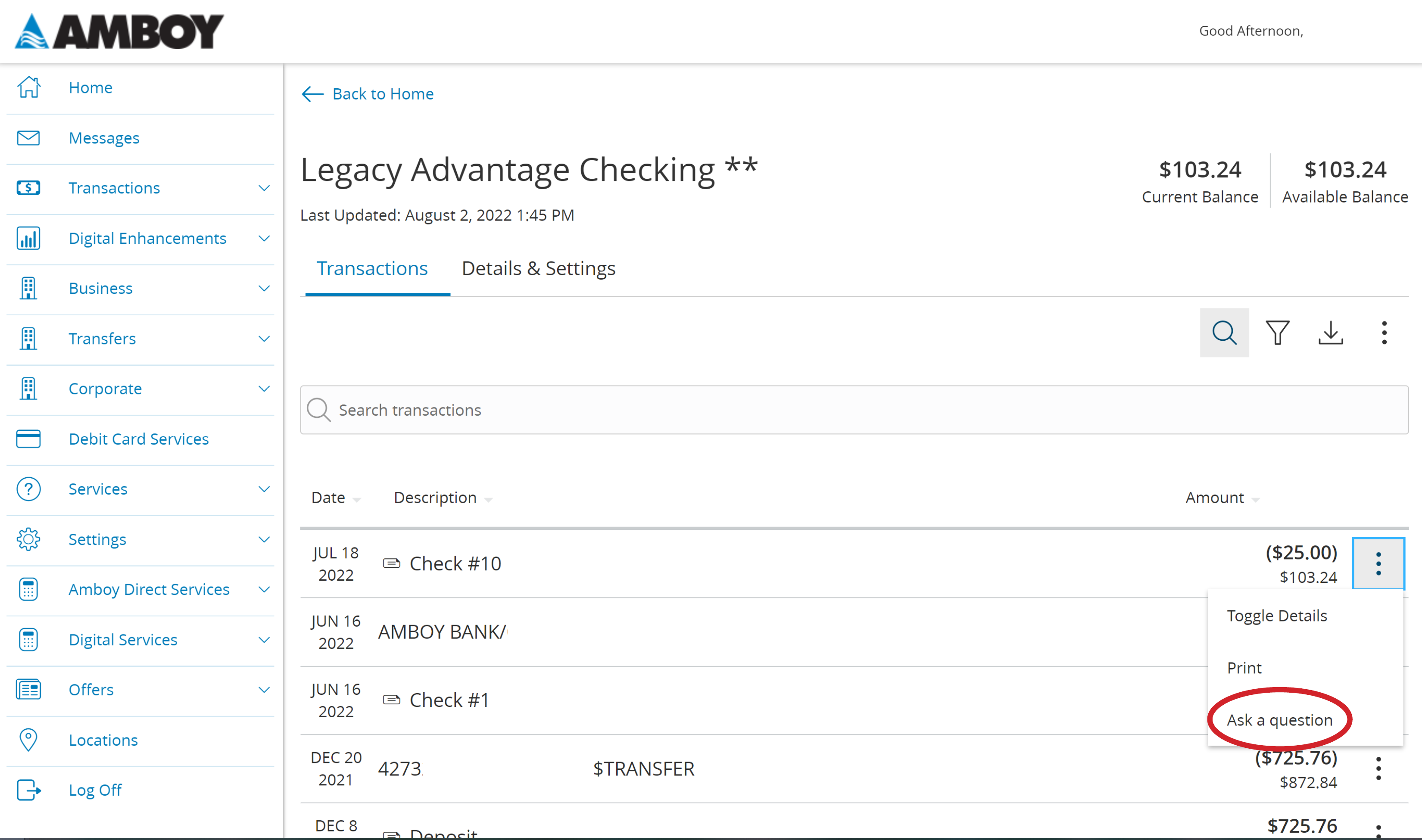Click the Debit Card Services icon

coord(28,439)
